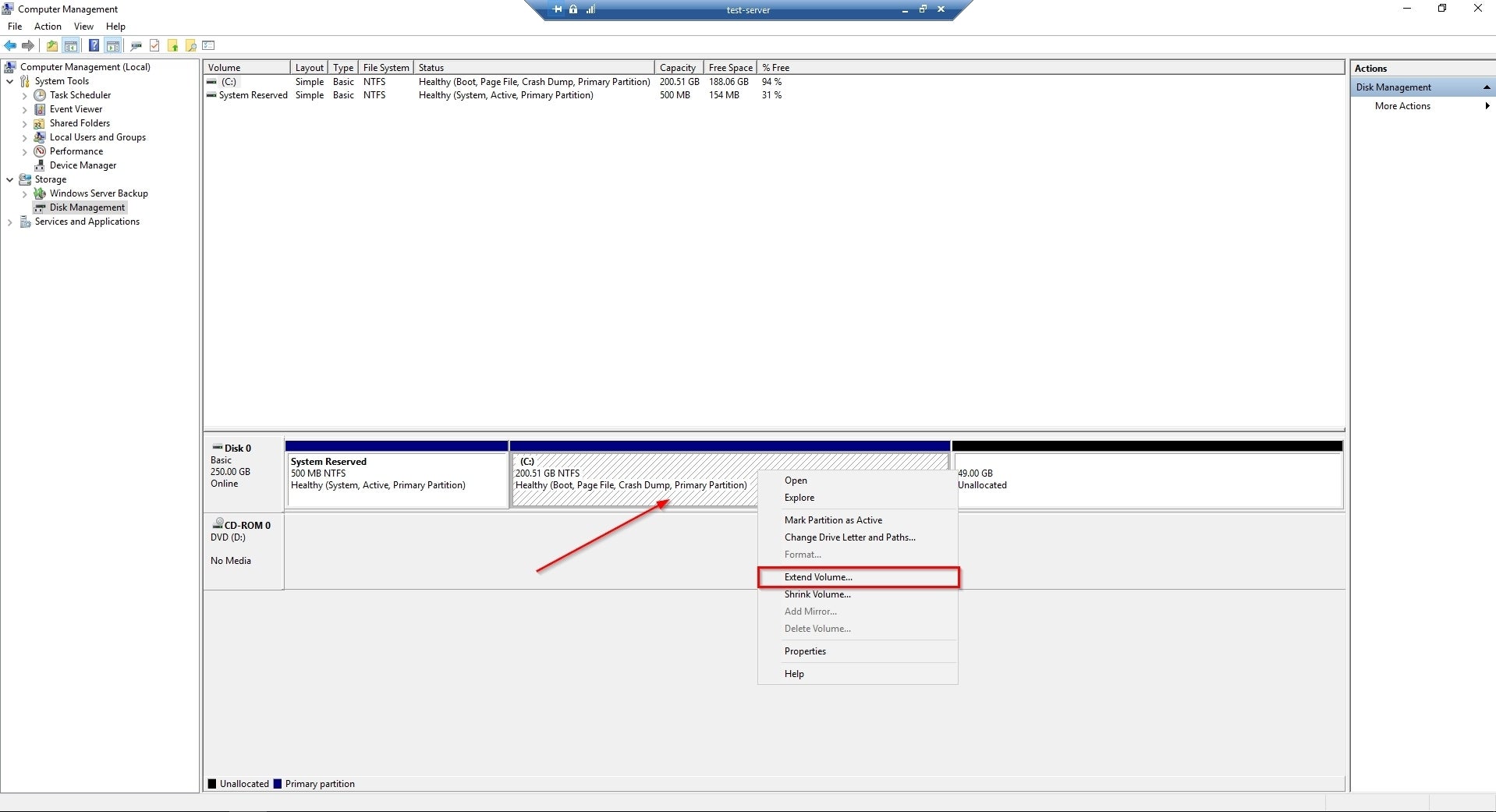This screenshot has width=1496, height=812.
Task: Click the signal strength icon in connection bar
Action: (590, 9)
